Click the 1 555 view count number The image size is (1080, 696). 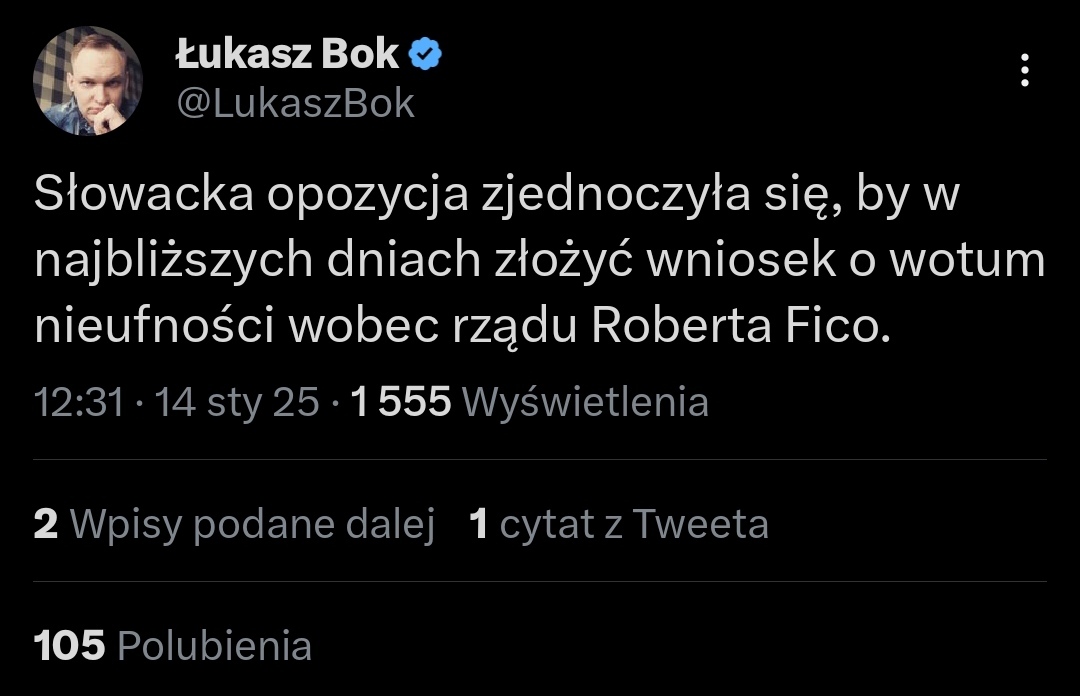point(402,403)
